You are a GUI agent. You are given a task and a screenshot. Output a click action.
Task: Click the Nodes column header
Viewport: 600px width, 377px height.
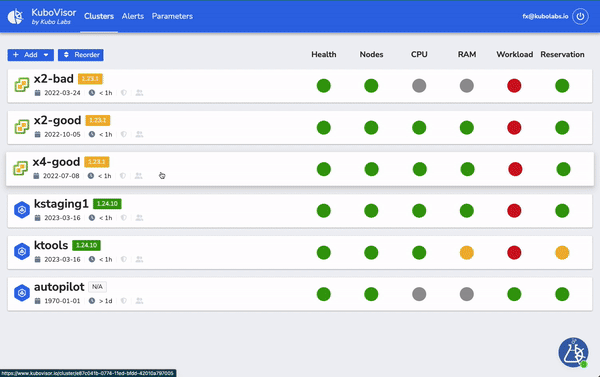[x=371, y=54]
